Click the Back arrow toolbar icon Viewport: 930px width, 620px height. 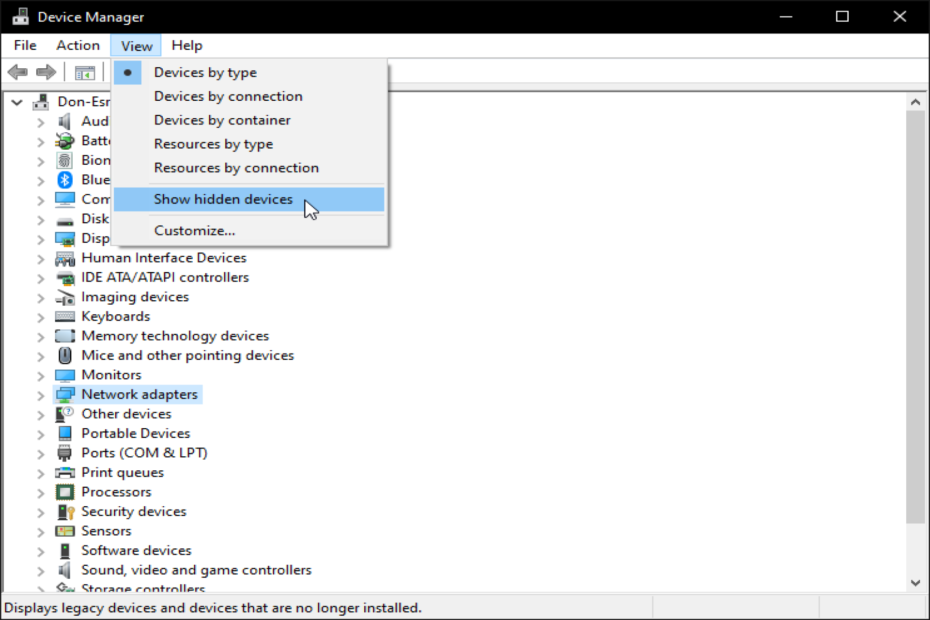click(18, 72)
